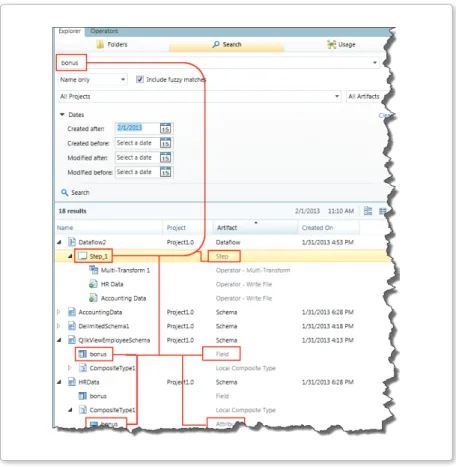Select the Accounting Data write-file icon
This screenshot has height=467, width=456.
click(x=93, y=298)
